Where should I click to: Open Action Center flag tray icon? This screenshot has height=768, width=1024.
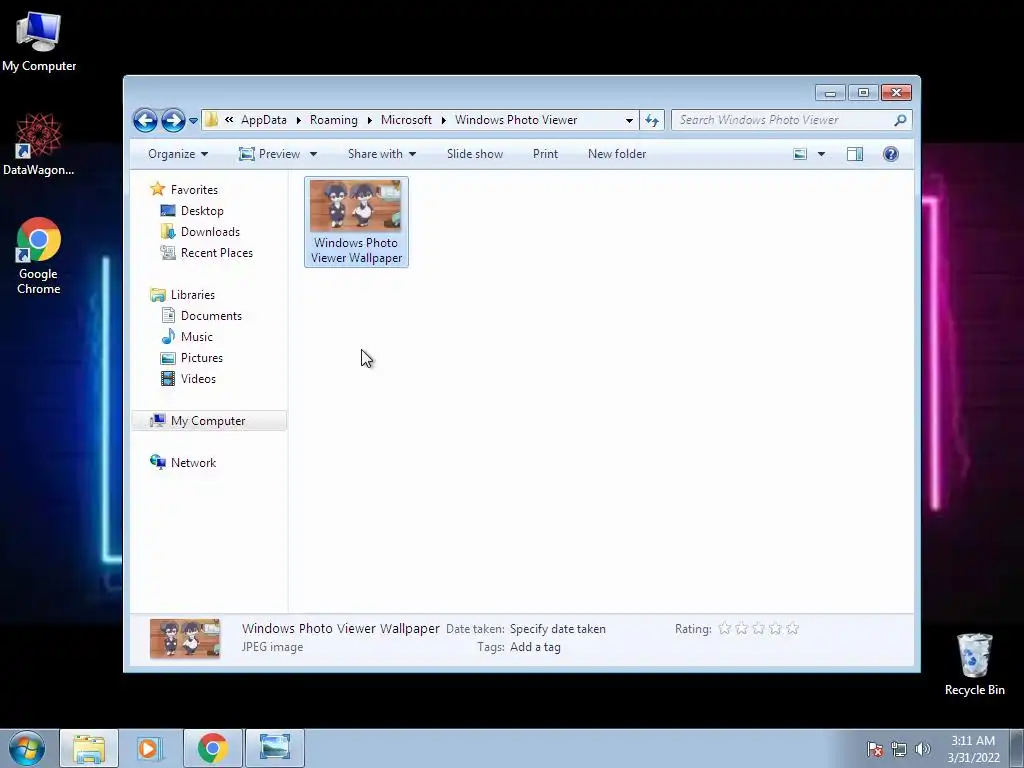875,750
